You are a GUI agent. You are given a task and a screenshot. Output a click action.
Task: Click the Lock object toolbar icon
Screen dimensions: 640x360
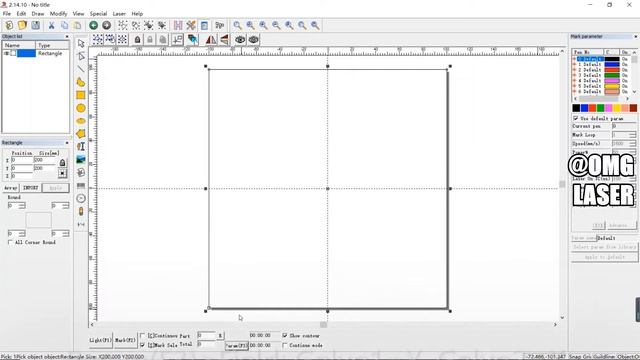[137, 40]
